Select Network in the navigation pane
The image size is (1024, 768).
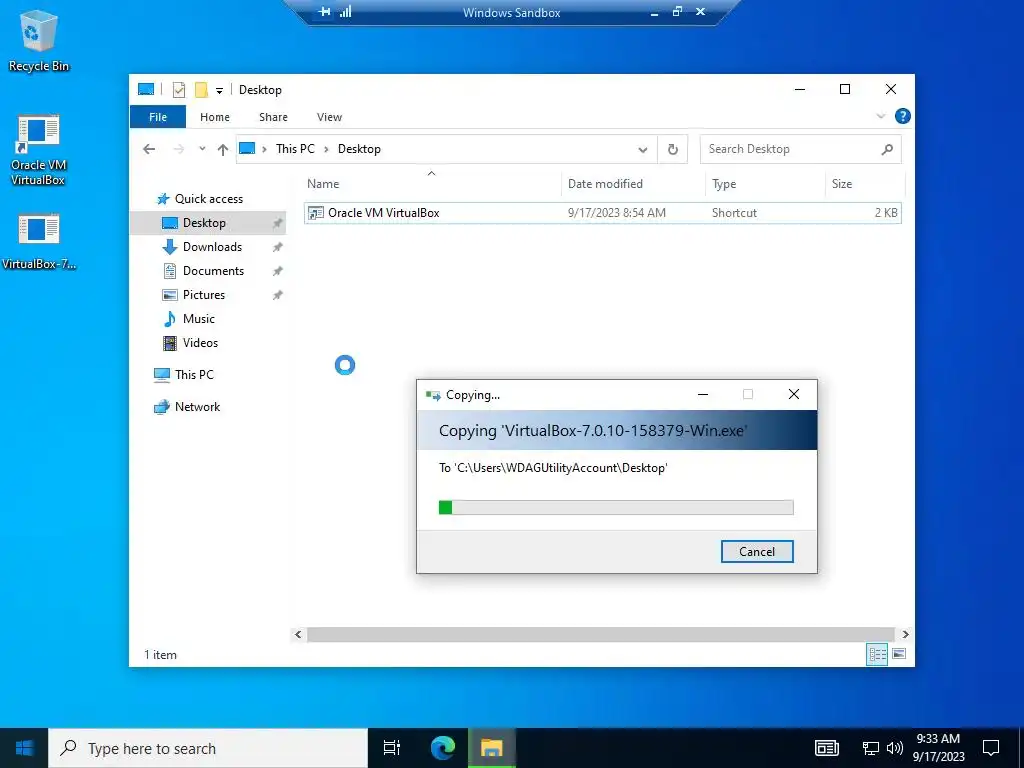coord(197,407)
